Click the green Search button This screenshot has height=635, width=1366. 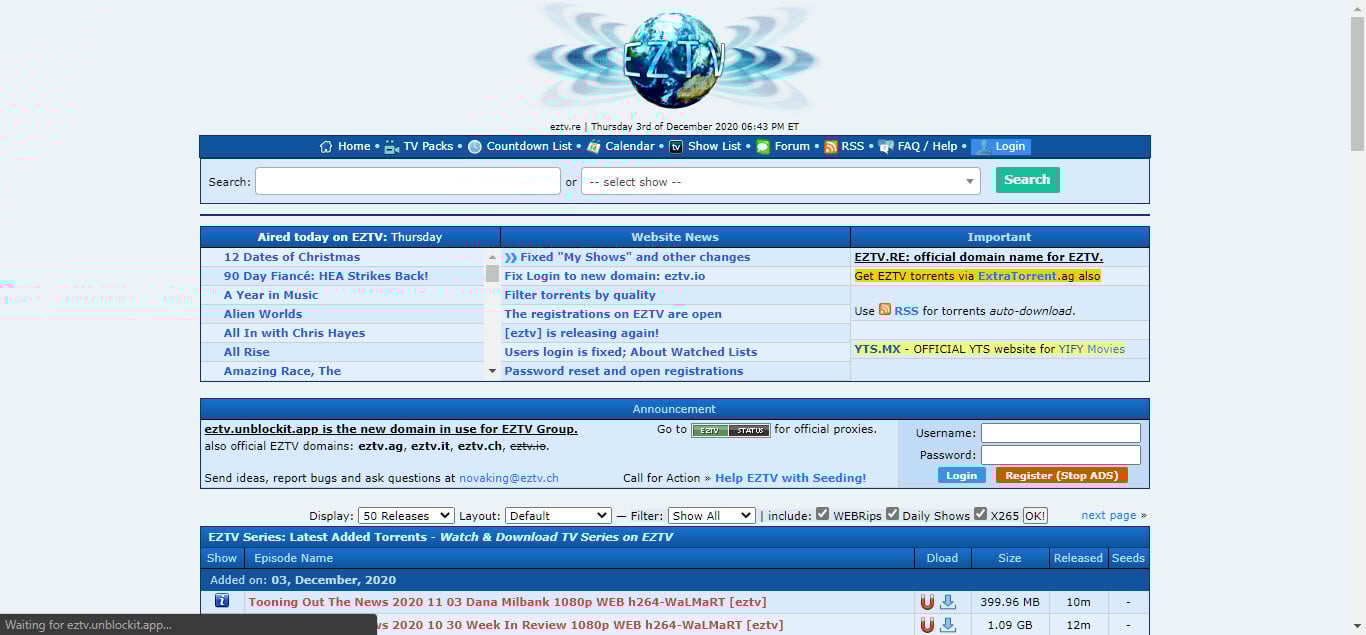click(x=1027, y=180)
